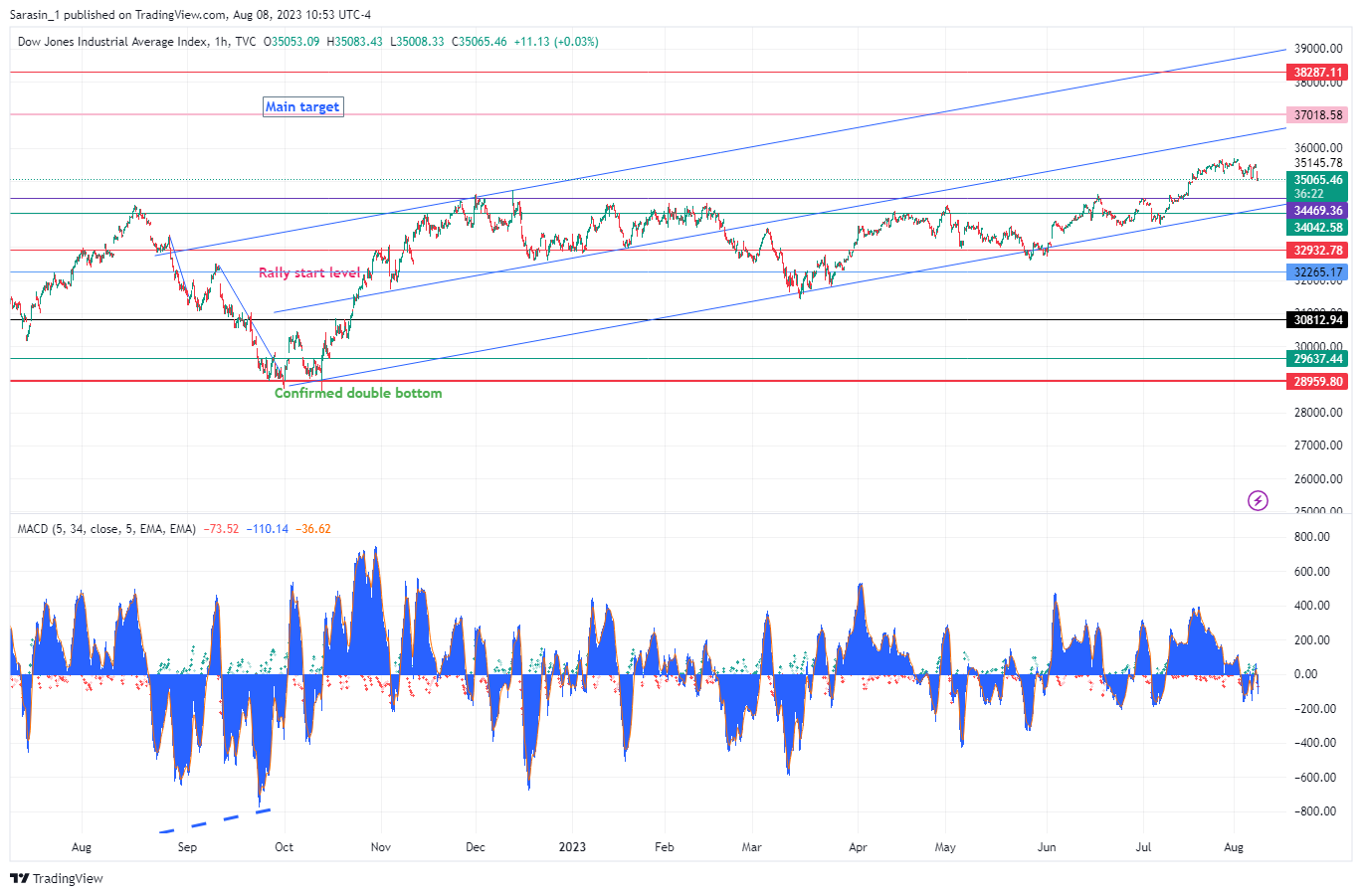This screenshot has height=896, width=1362.
Task: Click the Jun label on time axis
Action: point(1047,847)
